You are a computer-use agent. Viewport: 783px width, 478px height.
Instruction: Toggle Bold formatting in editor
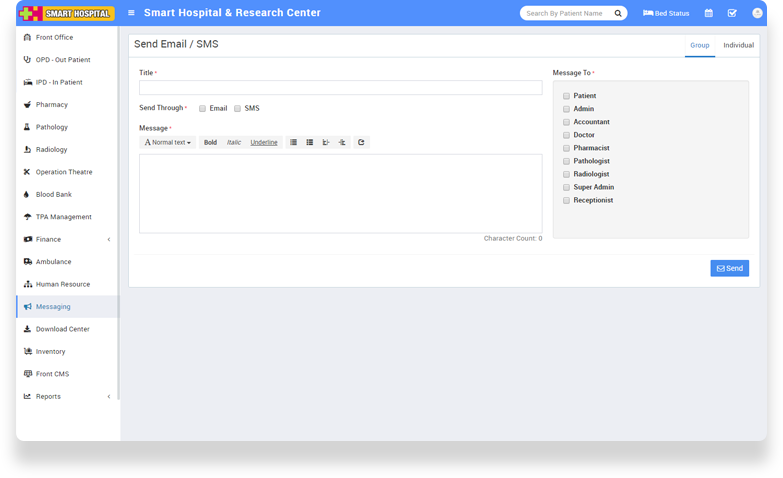[210, 142]
